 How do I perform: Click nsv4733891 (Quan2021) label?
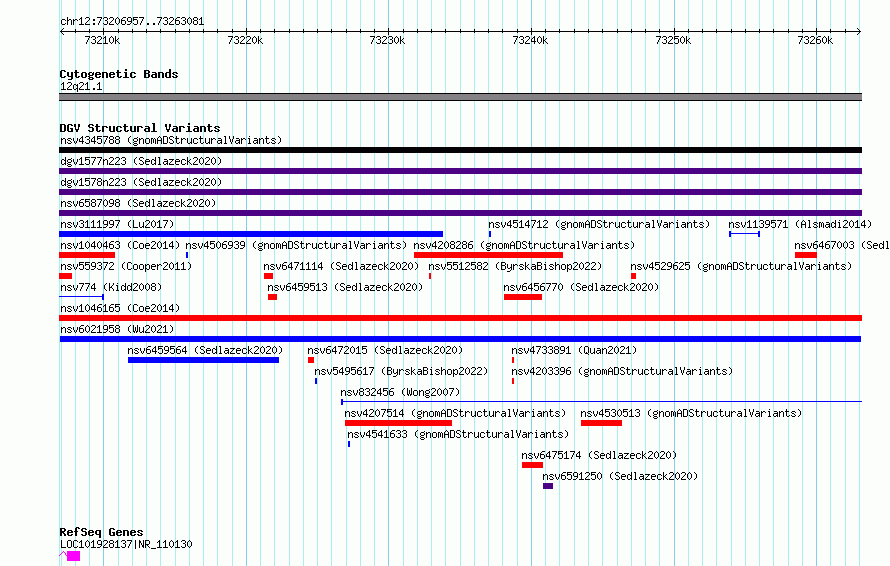[x=574, y=350]
